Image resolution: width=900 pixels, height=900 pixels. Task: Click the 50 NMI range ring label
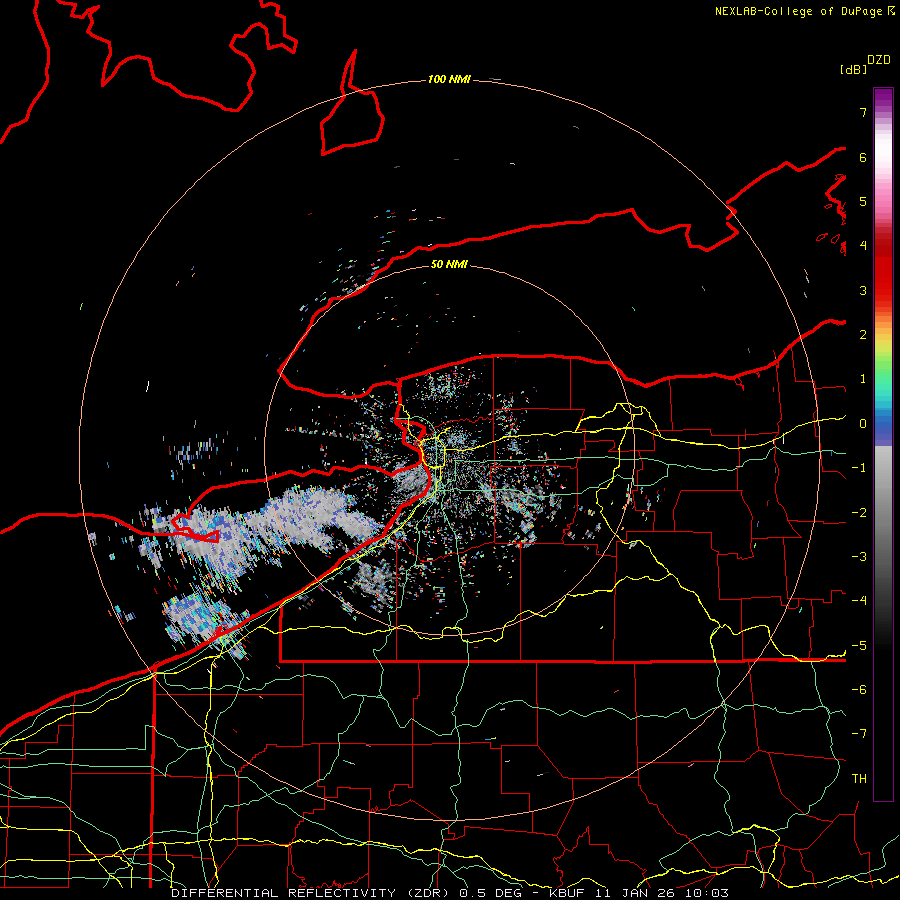point(449,264)
